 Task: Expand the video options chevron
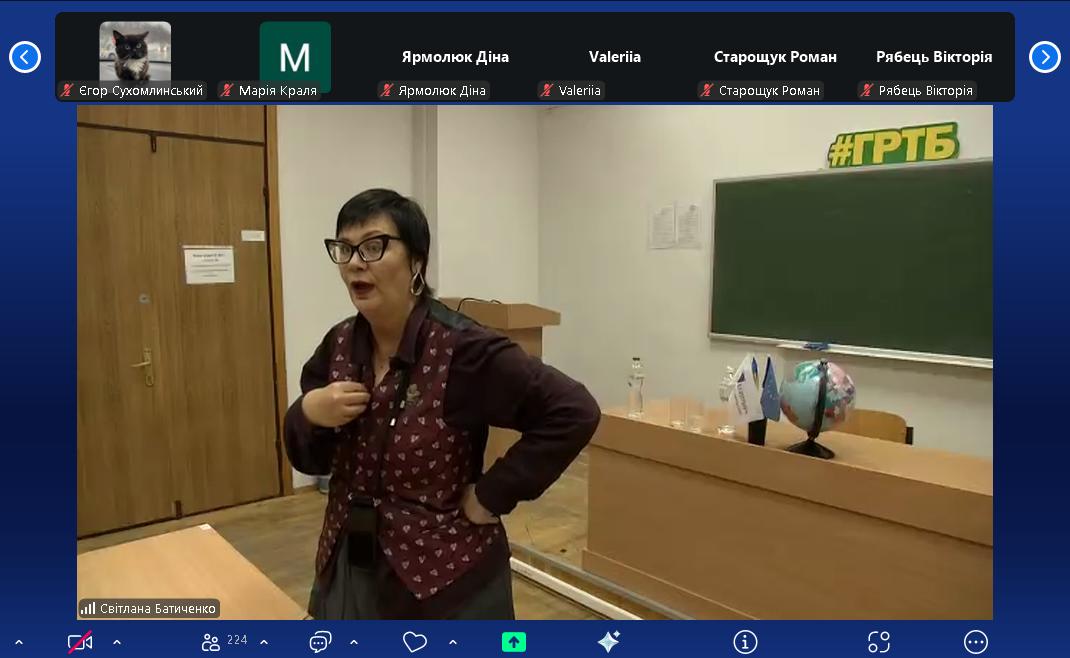[117, 642]
